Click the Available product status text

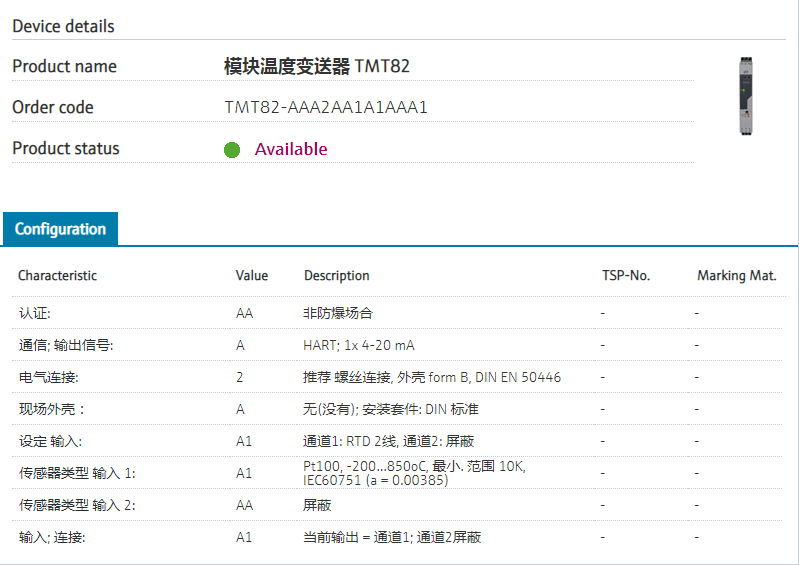291,149
